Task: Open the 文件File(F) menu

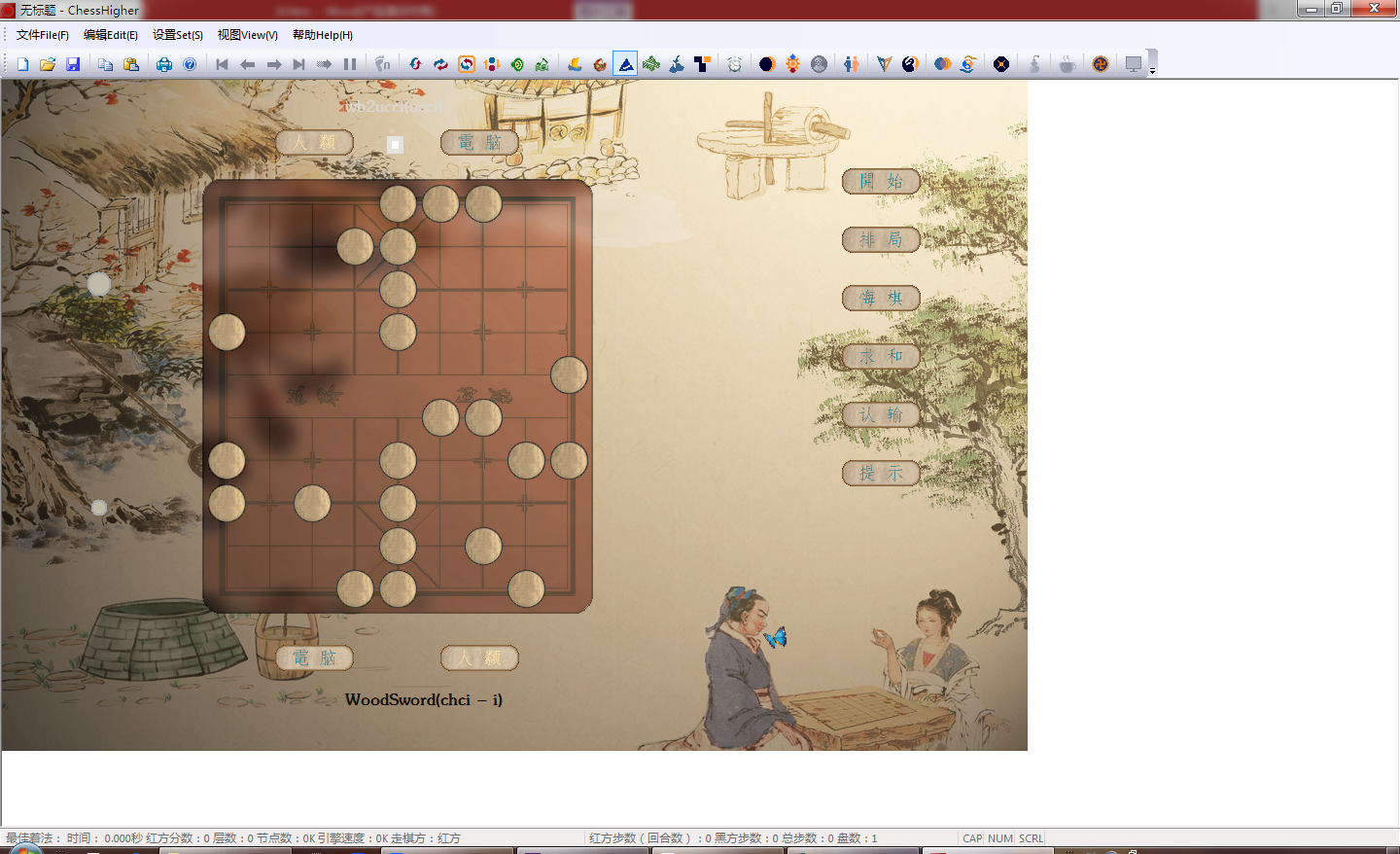Action: 43,35
